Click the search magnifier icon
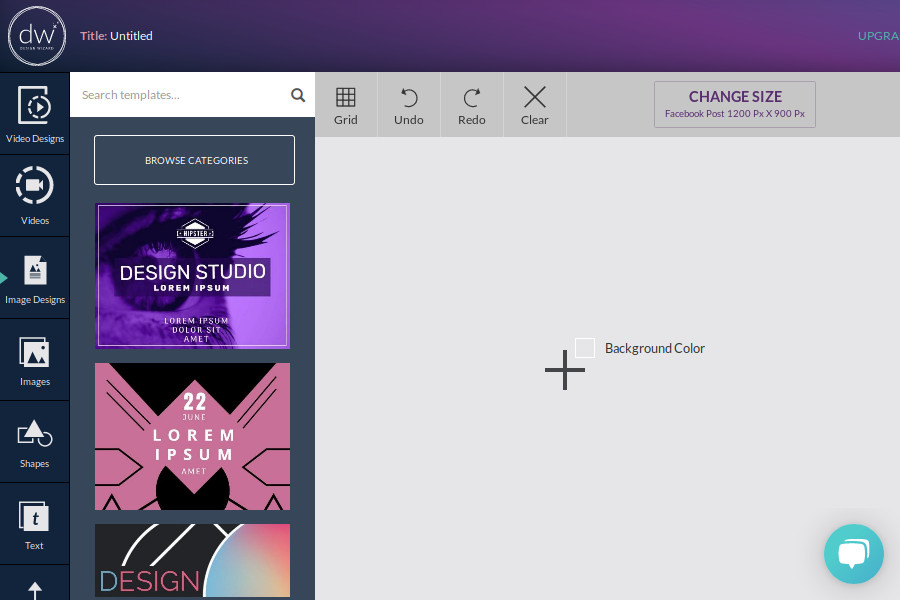900x600 pixels. point(297,95)
